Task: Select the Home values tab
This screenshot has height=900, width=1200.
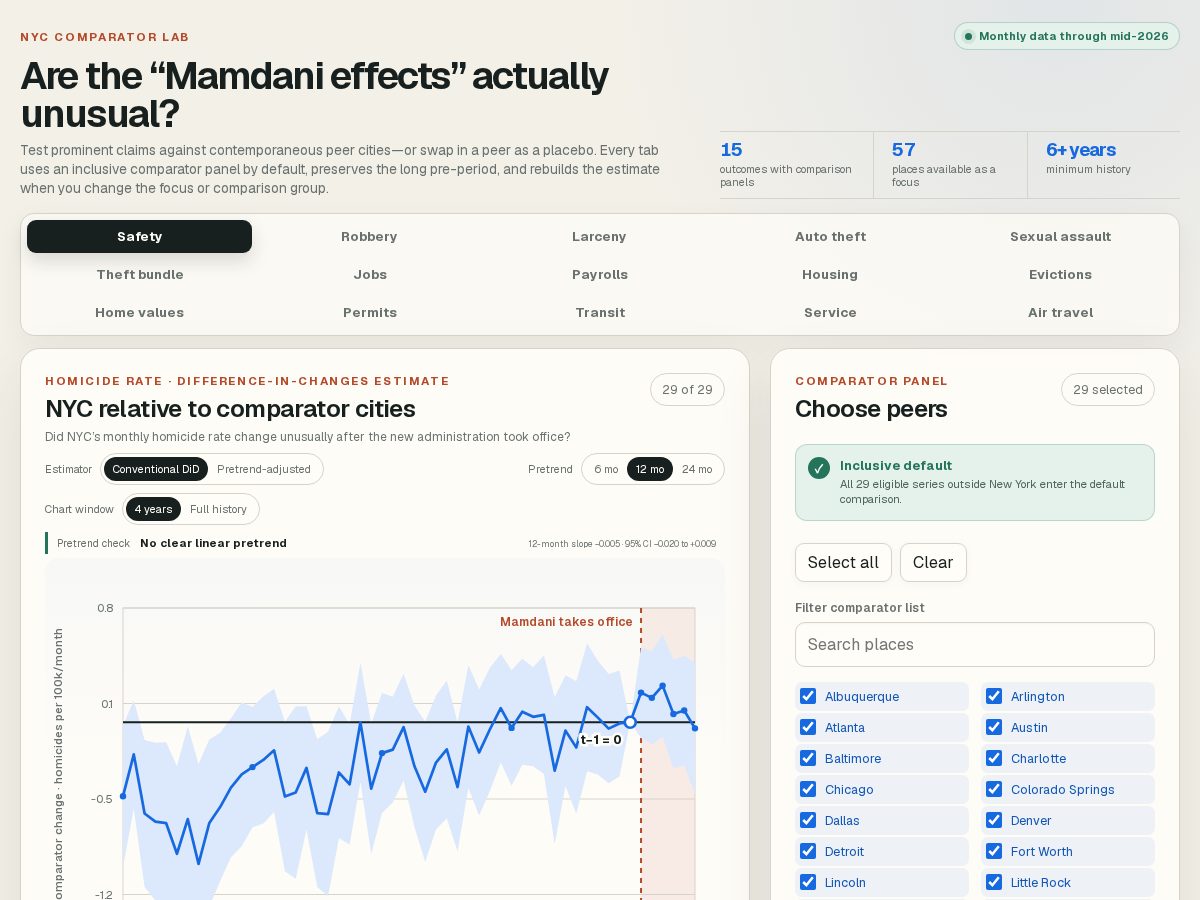Action: coord(139,313)
